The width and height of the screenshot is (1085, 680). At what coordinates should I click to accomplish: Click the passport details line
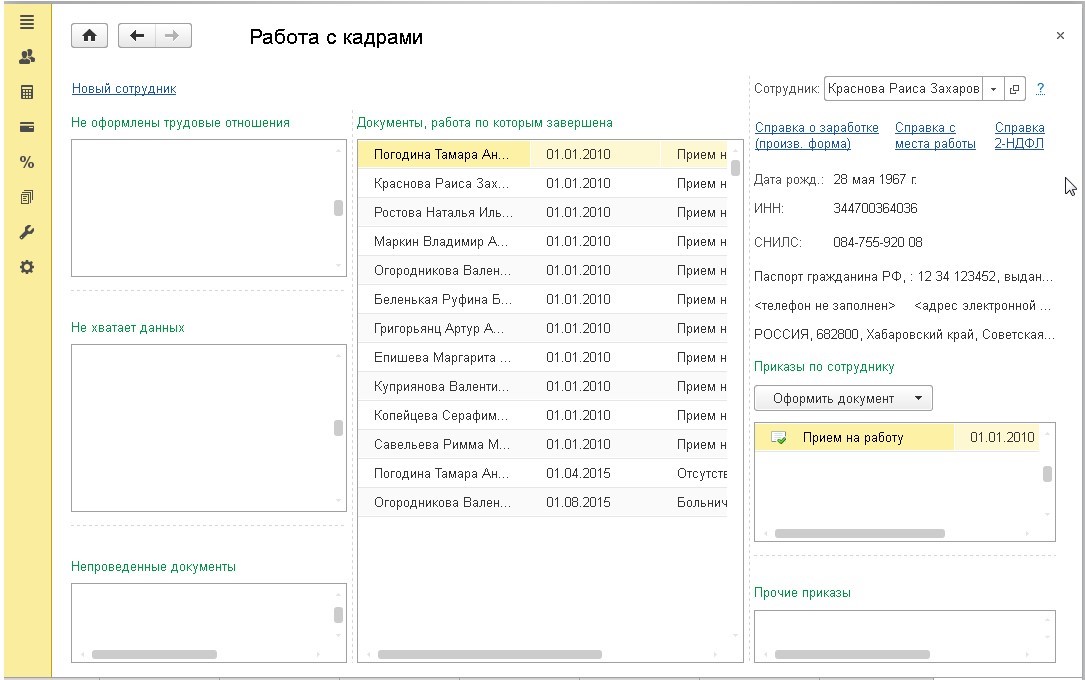[x=904, y=277]
